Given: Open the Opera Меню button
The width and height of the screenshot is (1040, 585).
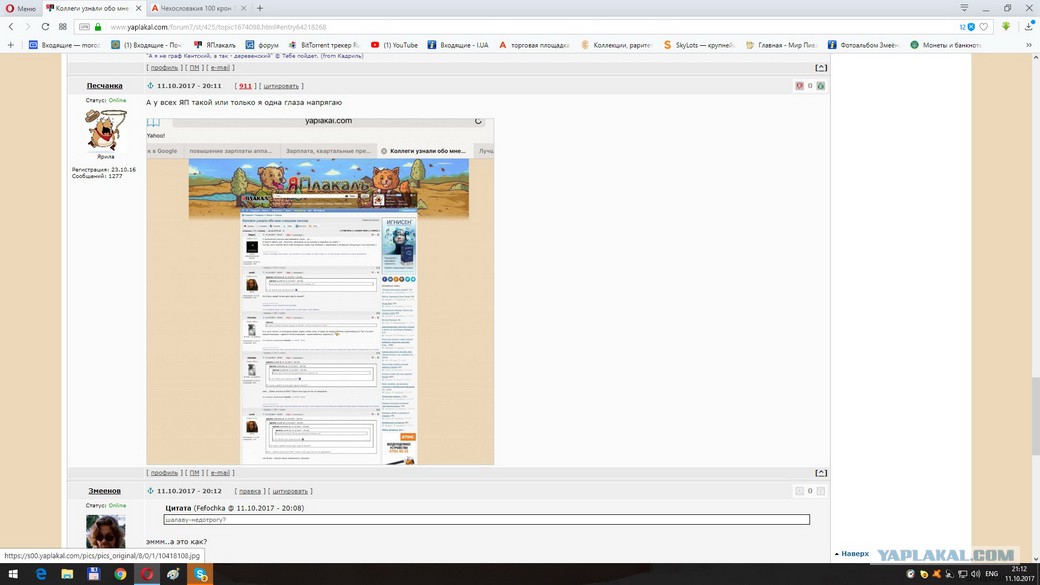Looking at the screenshot, I should (x=21, y=8).
